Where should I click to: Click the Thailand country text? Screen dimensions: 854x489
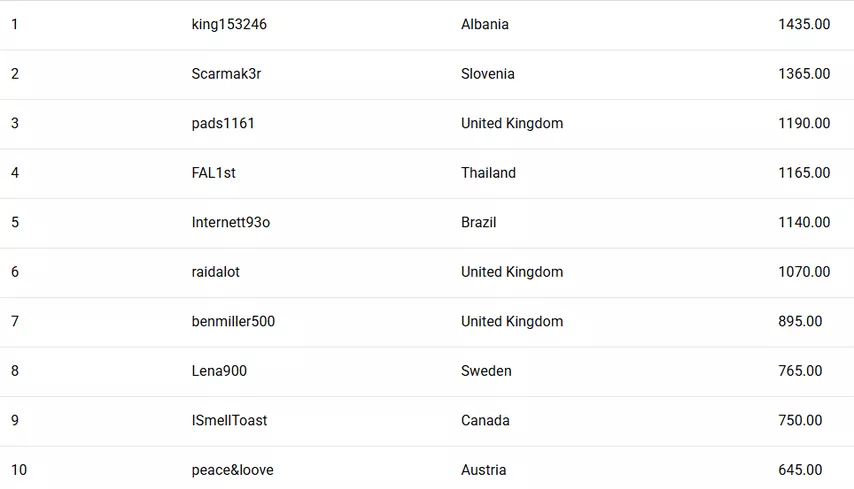coord(488,173)
